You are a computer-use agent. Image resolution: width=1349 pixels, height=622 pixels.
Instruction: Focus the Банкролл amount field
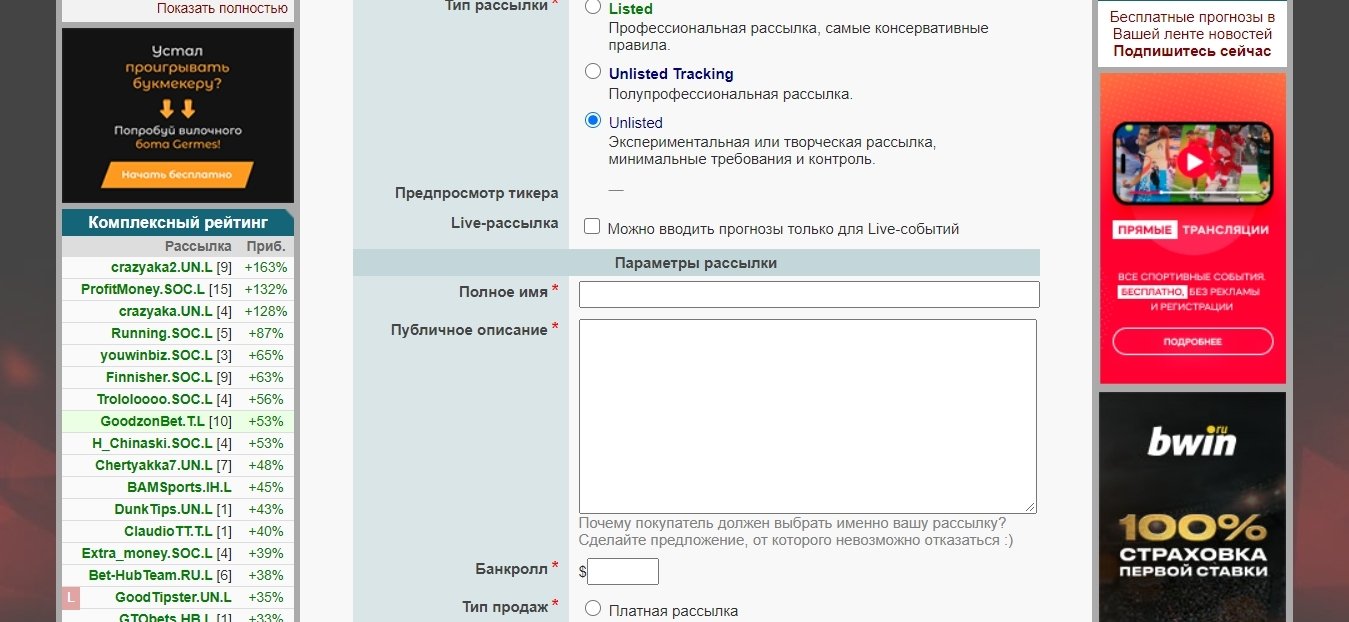click(x=623, y=572)
